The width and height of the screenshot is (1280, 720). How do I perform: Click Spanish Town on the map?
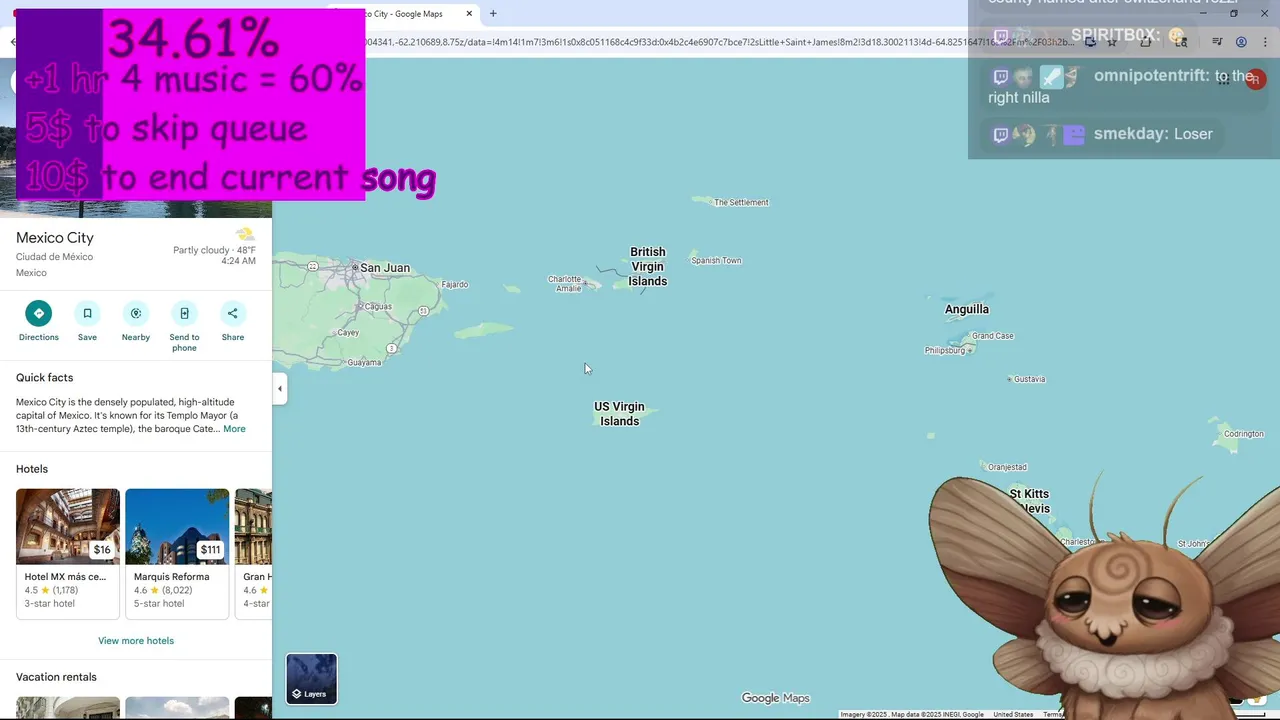point(716,261)
